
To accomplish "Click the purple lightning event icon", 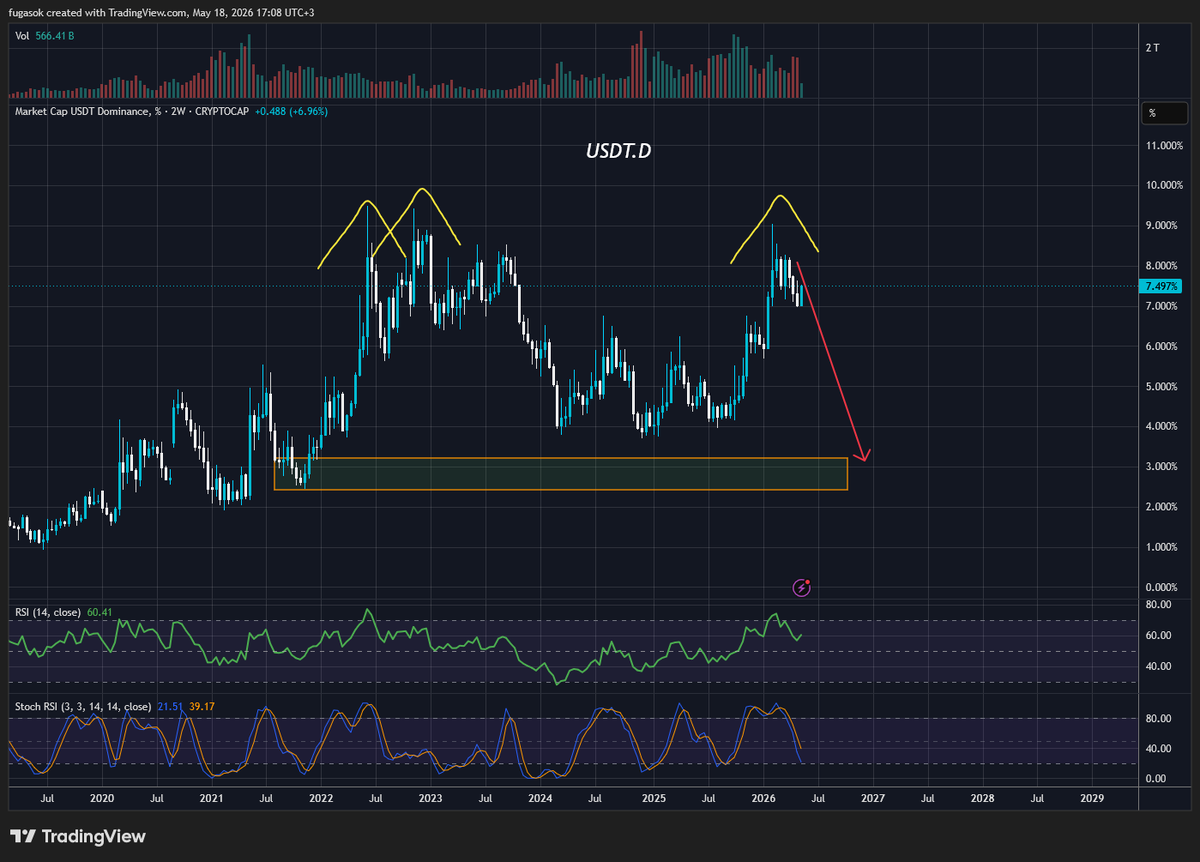I will click(802, 587).
